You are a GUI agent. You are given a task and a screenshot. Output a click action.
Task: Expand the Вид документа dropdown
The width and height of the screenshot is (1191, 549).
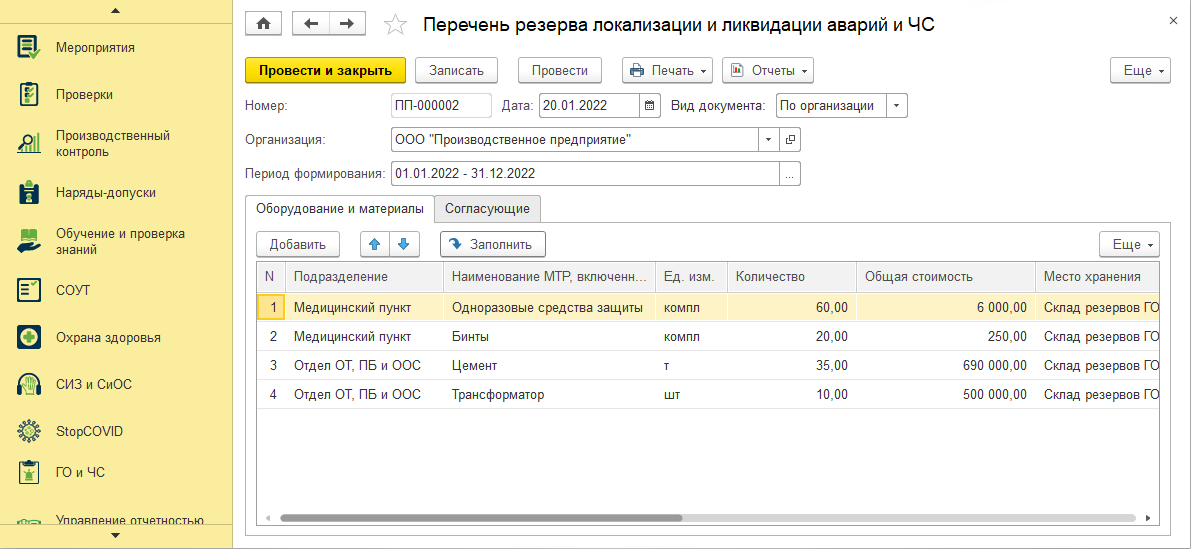[897, 106]
